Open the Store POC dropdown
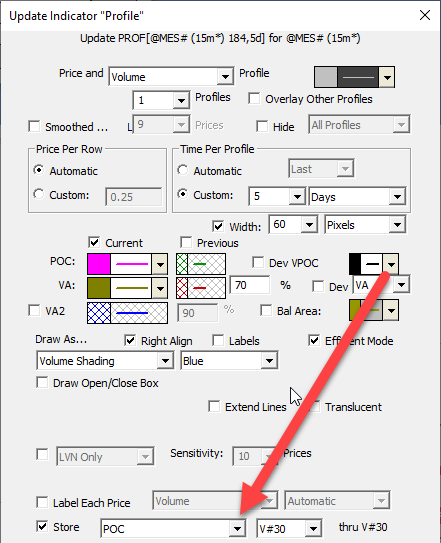 tap(237, 529)
